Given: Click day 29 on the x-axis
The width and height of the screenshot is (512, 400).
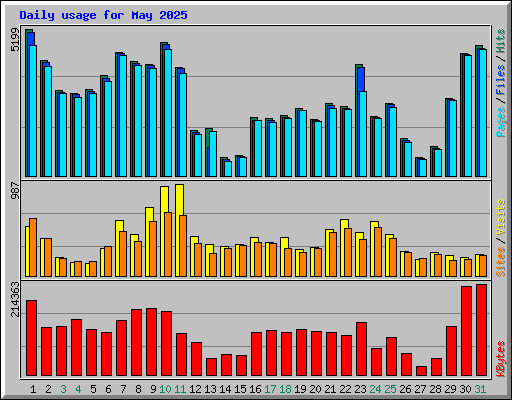Looking at the screenshot, I should [x=450, y=389].
